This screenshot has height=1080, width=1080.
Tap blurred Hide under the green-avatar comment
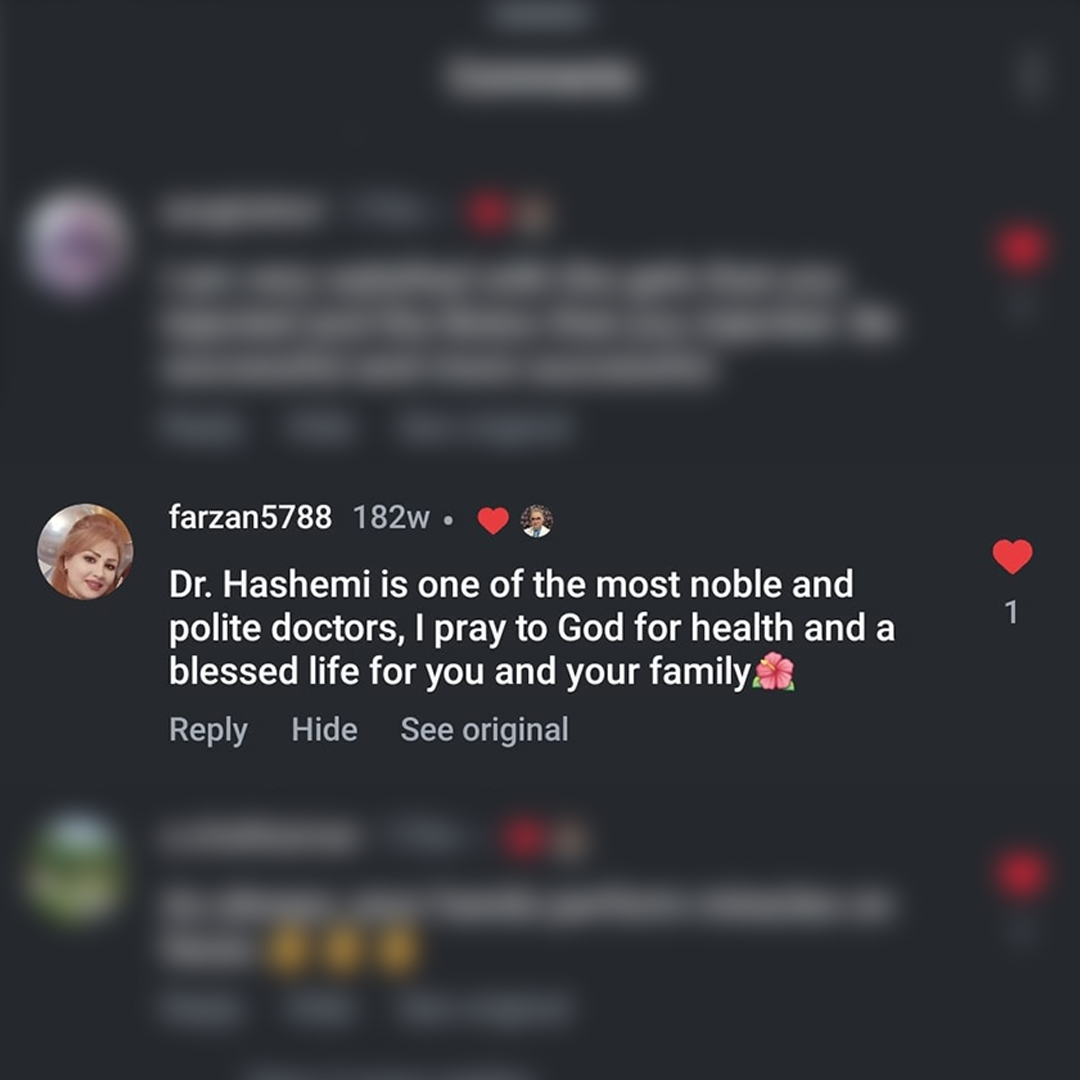pos(320,1009)
